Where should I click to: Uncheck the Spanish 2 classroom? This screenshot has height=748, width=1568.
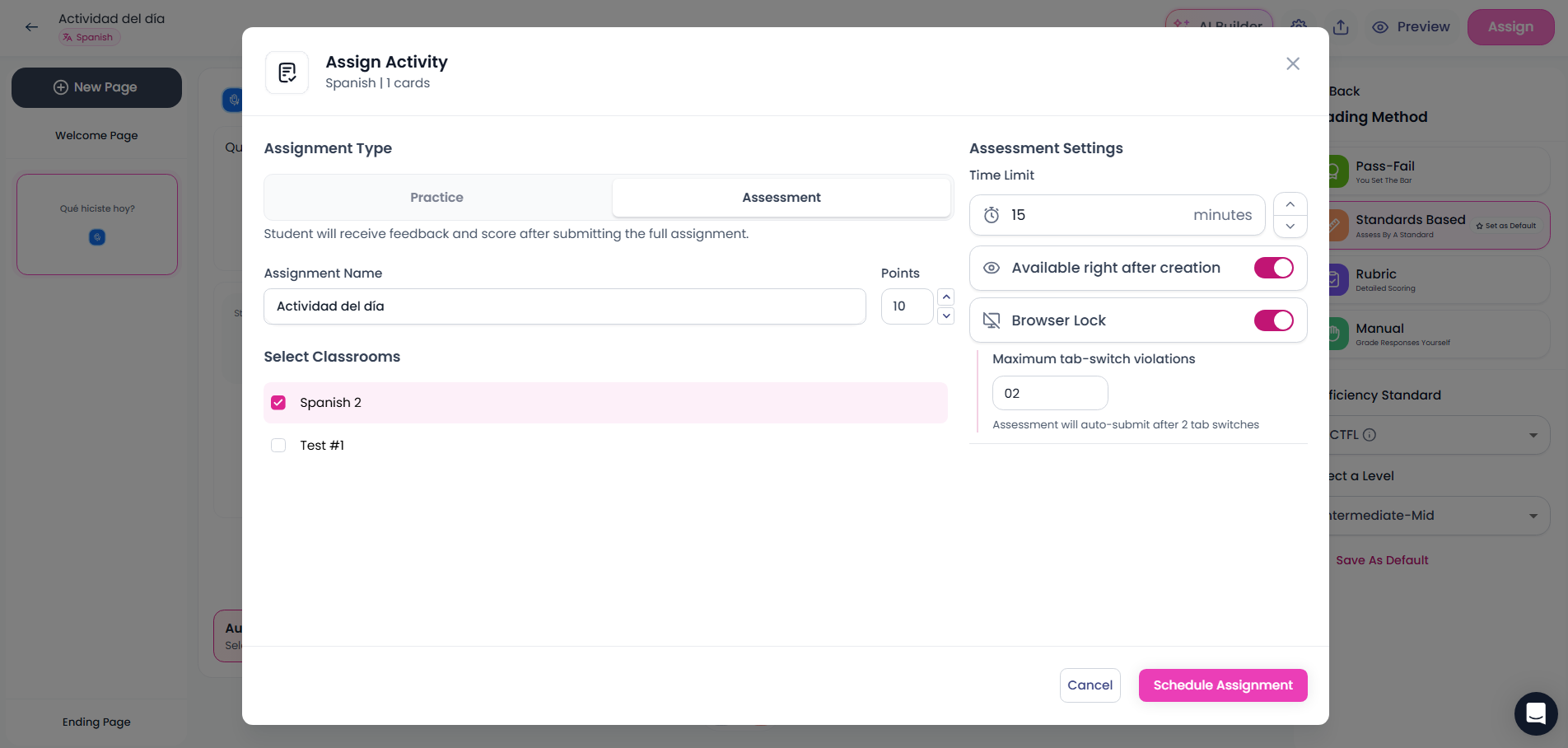(278, 403)
